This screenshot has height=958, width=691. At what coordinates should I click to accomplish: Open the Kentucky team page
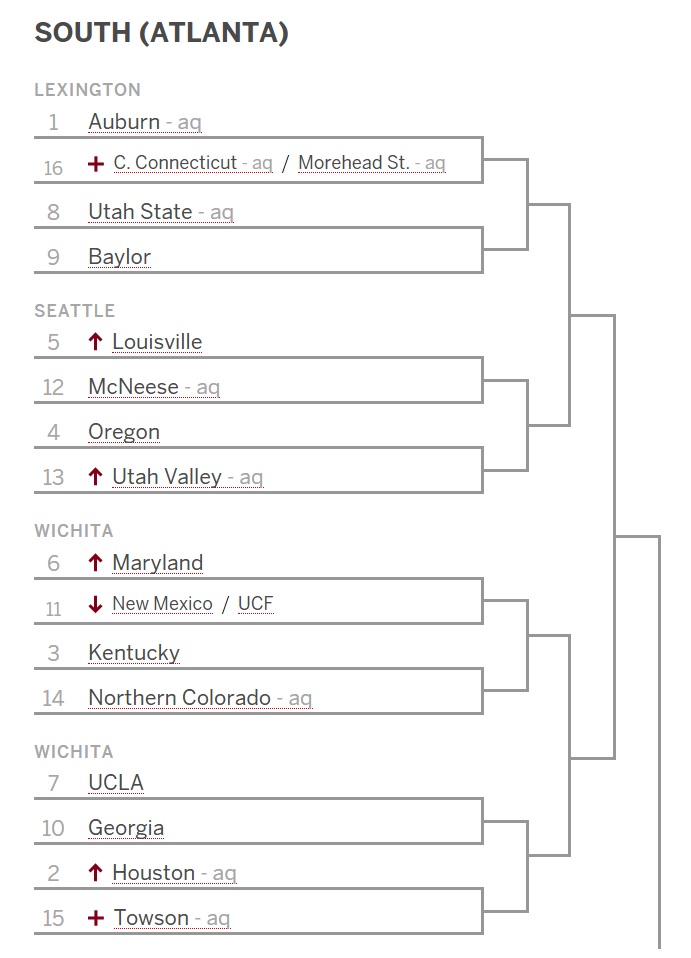[134, 653]
